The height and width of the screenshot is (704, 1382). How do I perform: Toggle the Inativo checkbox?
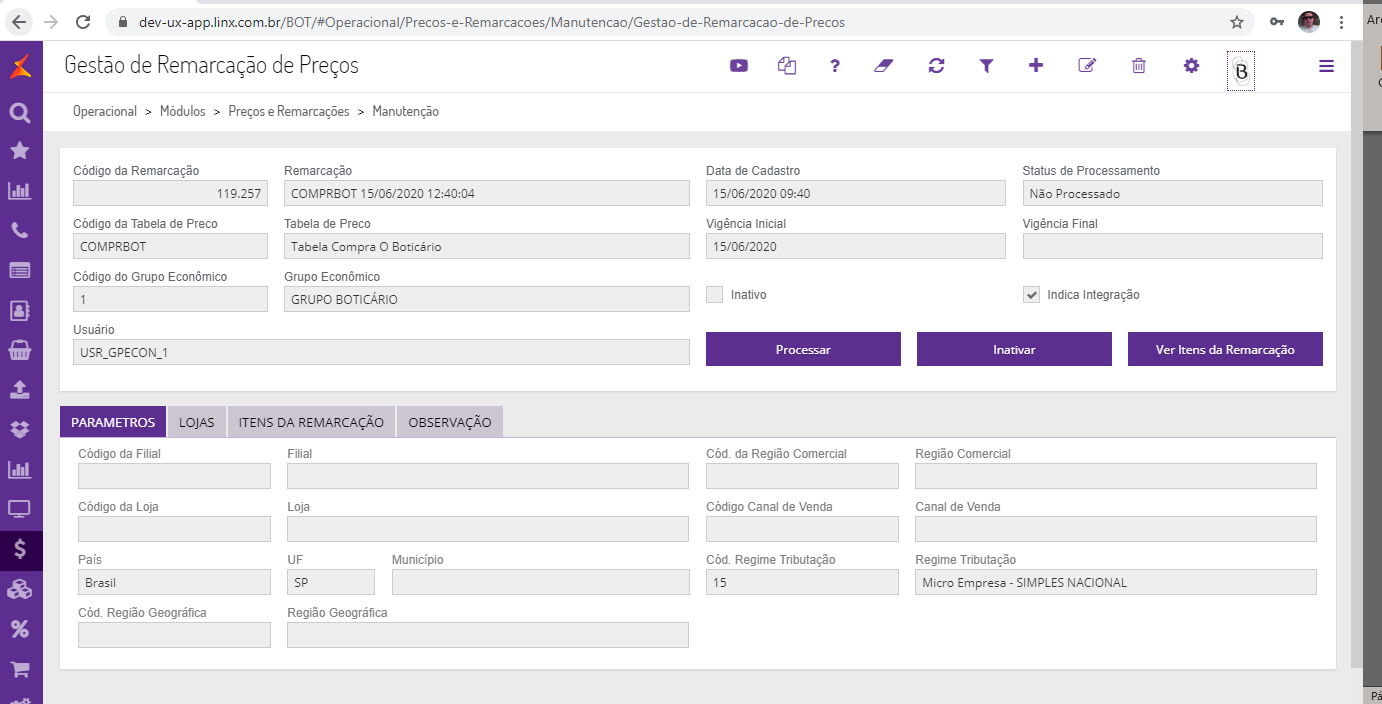pos(714,295)
